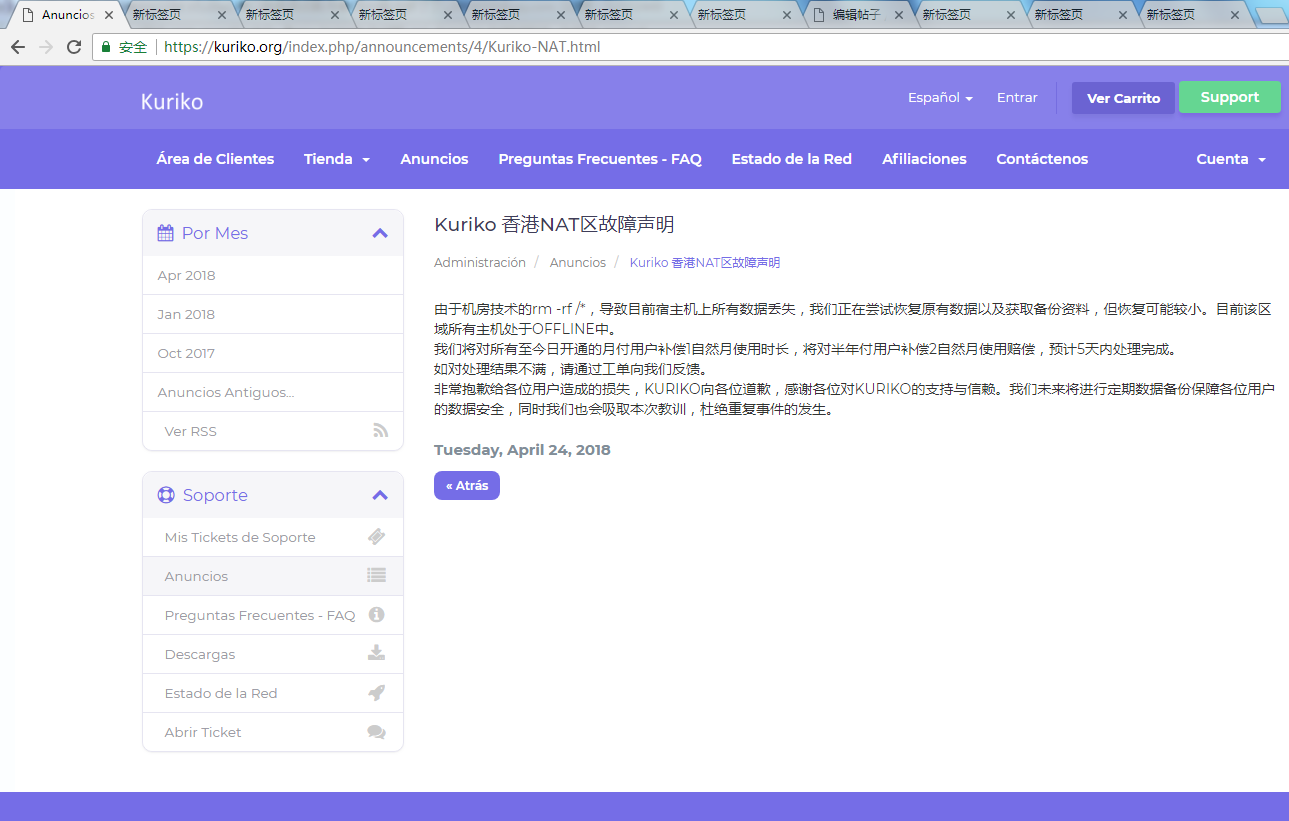
Task: Click the green Support button
Action: tap(1230, 97)
